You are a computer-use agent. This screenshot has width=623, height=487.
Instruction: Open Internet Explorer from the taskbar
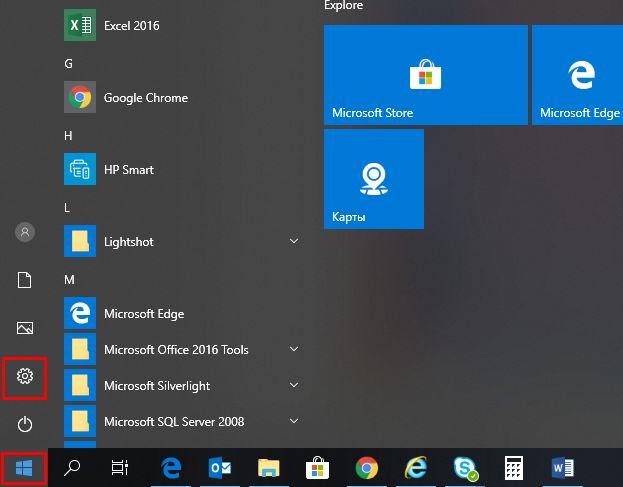tap(416, 468)
